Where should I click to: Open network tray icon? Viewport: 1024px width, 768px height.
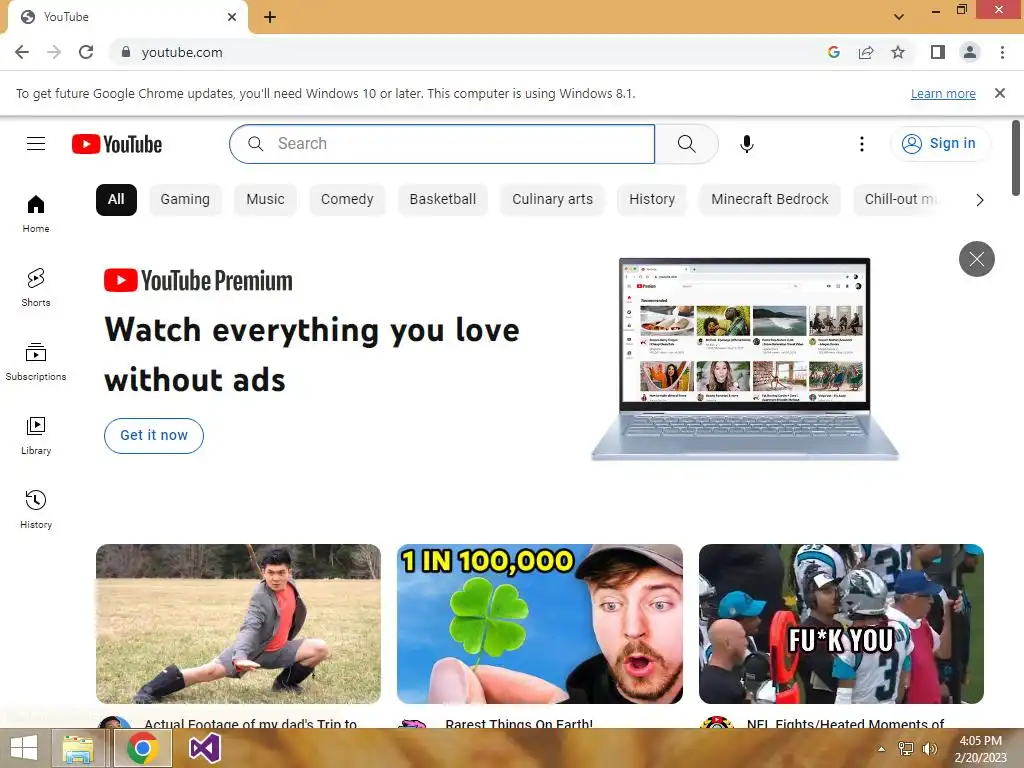[x=906, y=748]
